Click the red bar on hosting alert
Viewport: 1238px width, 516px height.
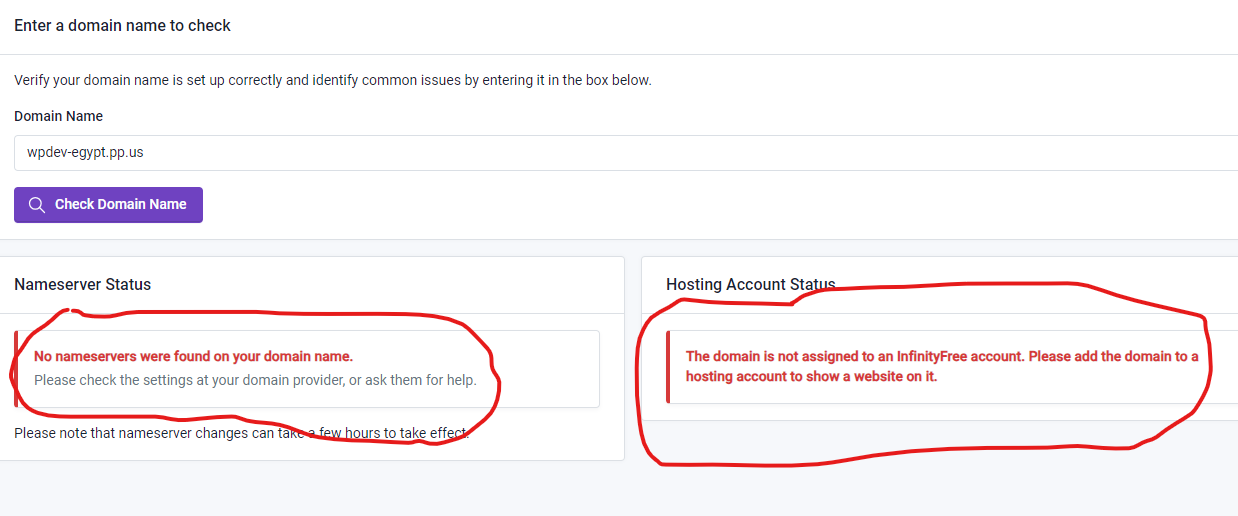pos(668,367)
